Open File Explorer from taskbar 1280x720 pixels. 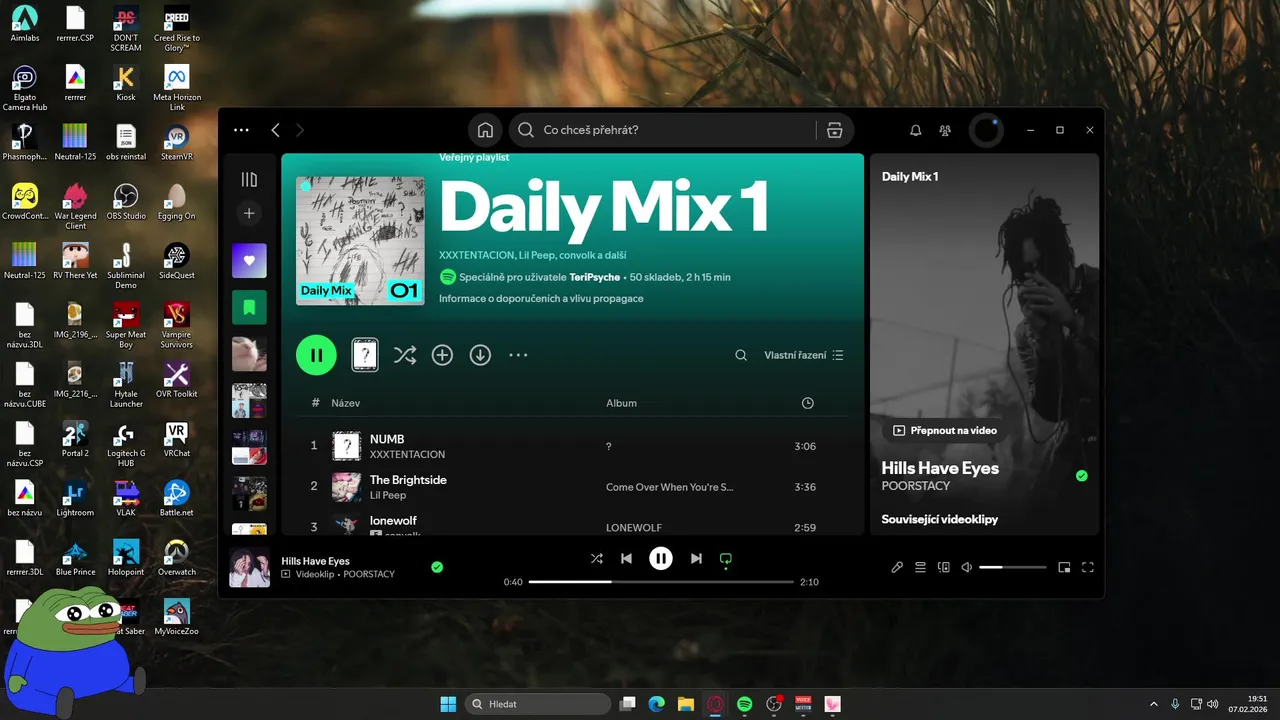pyautogui.click(x=685, y=704)
